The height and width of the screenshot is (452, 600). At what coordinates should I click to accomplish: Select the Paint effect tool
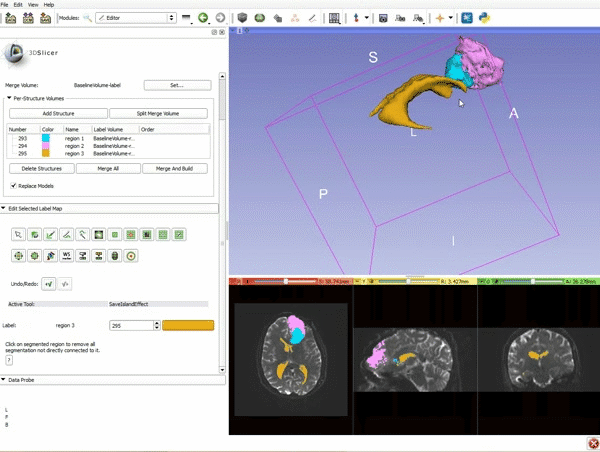pos(50,235)
